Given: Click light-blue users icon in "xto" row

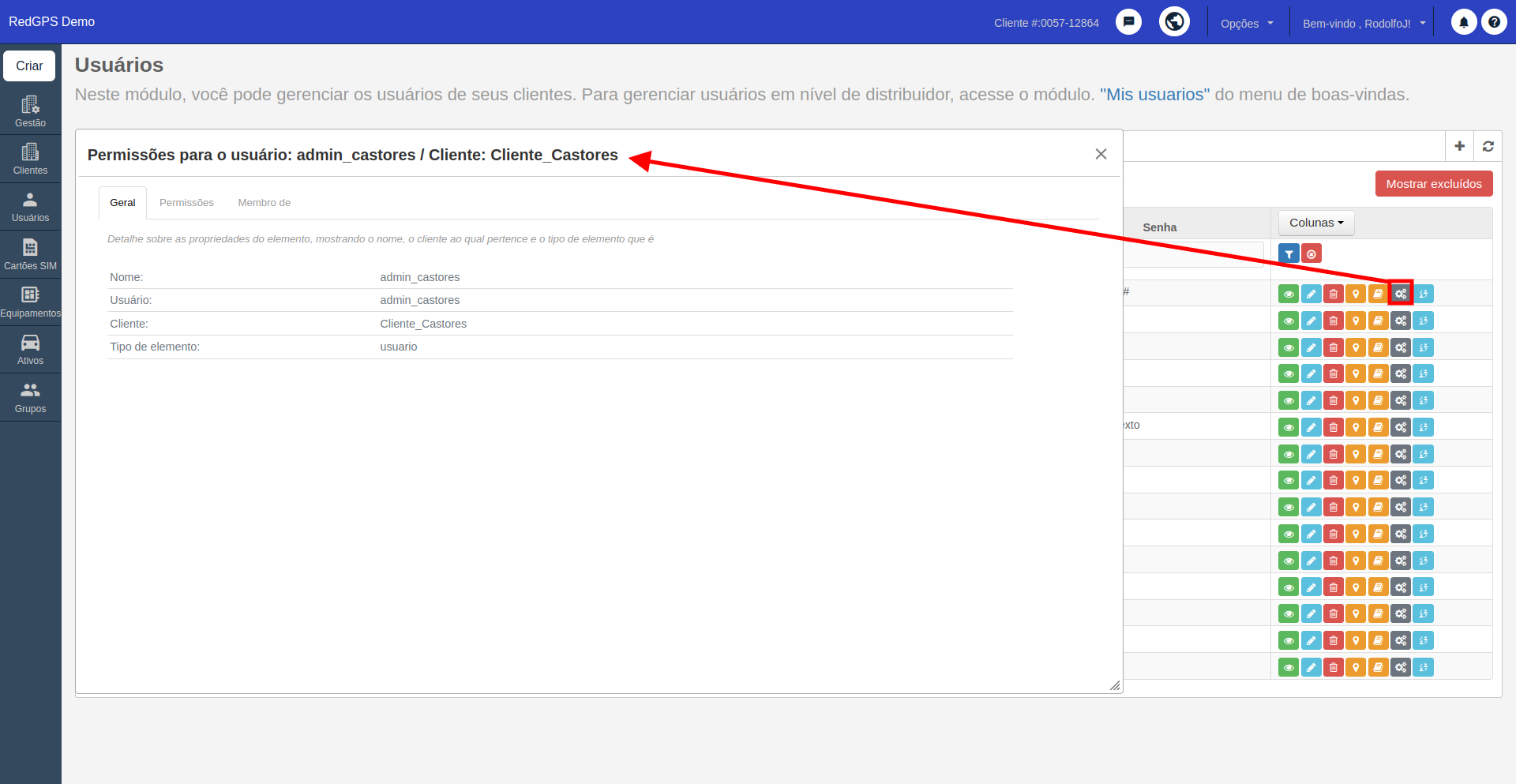Looking at the screenshot, I should click(1423, 427).
